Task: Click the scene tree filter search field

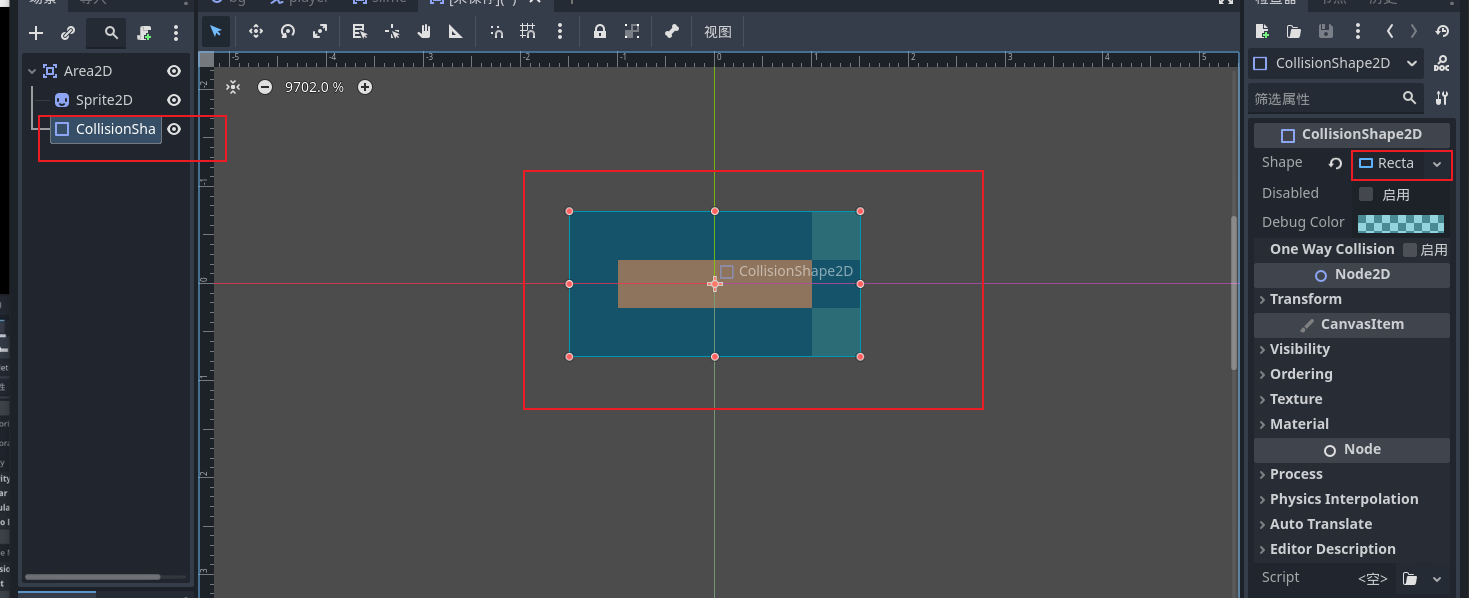Action: tap(106, 33)
